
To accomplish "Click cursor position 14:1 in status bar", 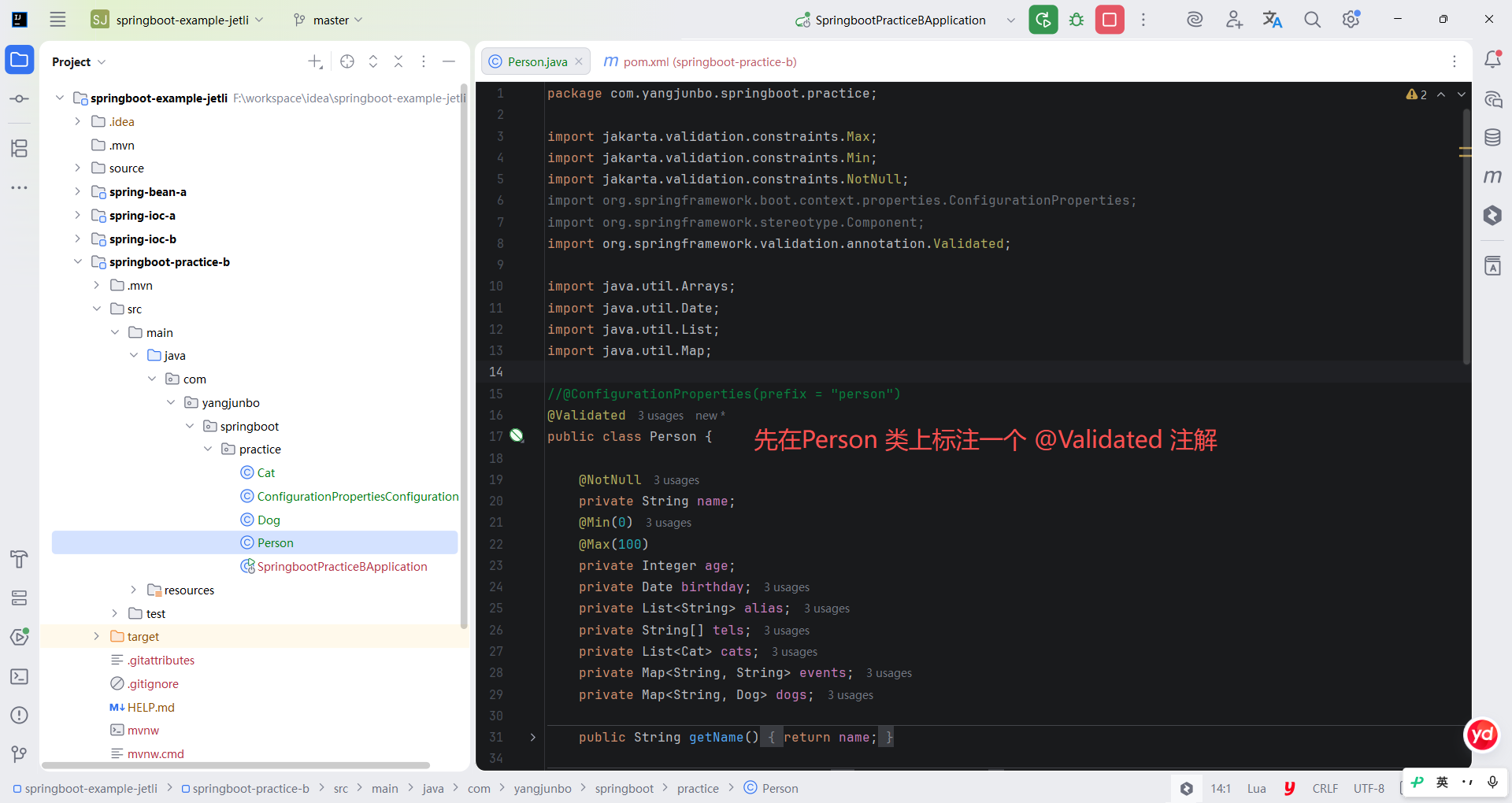I will 1221,788.
